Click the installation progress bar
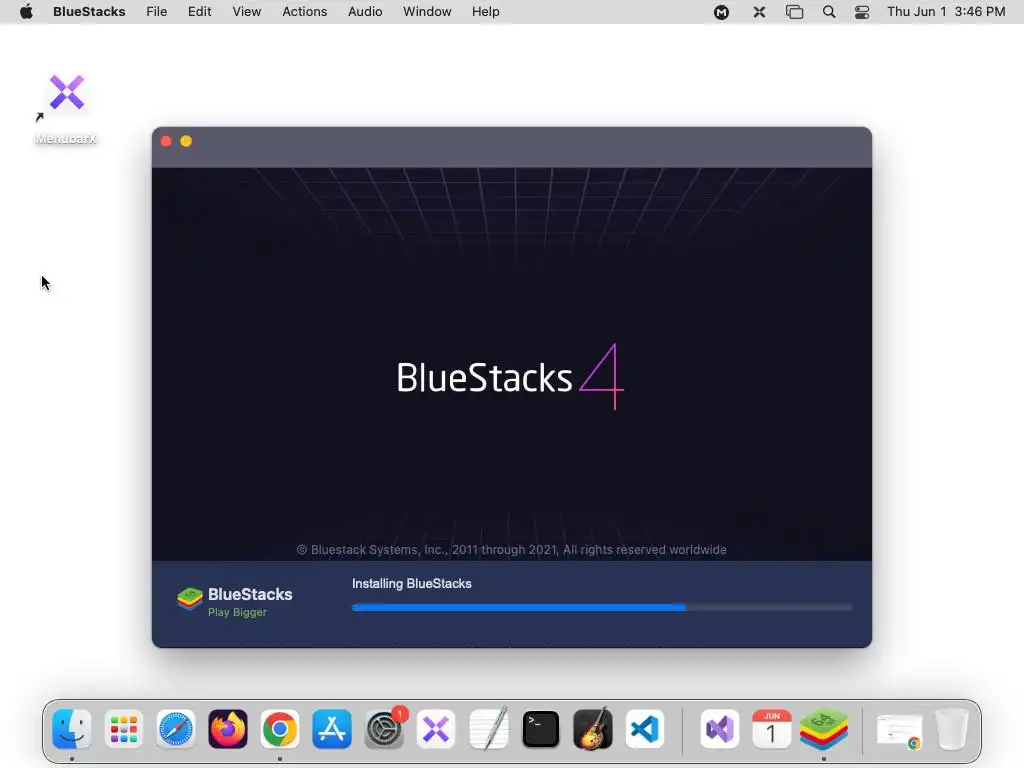The height and width of the screenshot is (768, 1024). (x=602, y=607)
